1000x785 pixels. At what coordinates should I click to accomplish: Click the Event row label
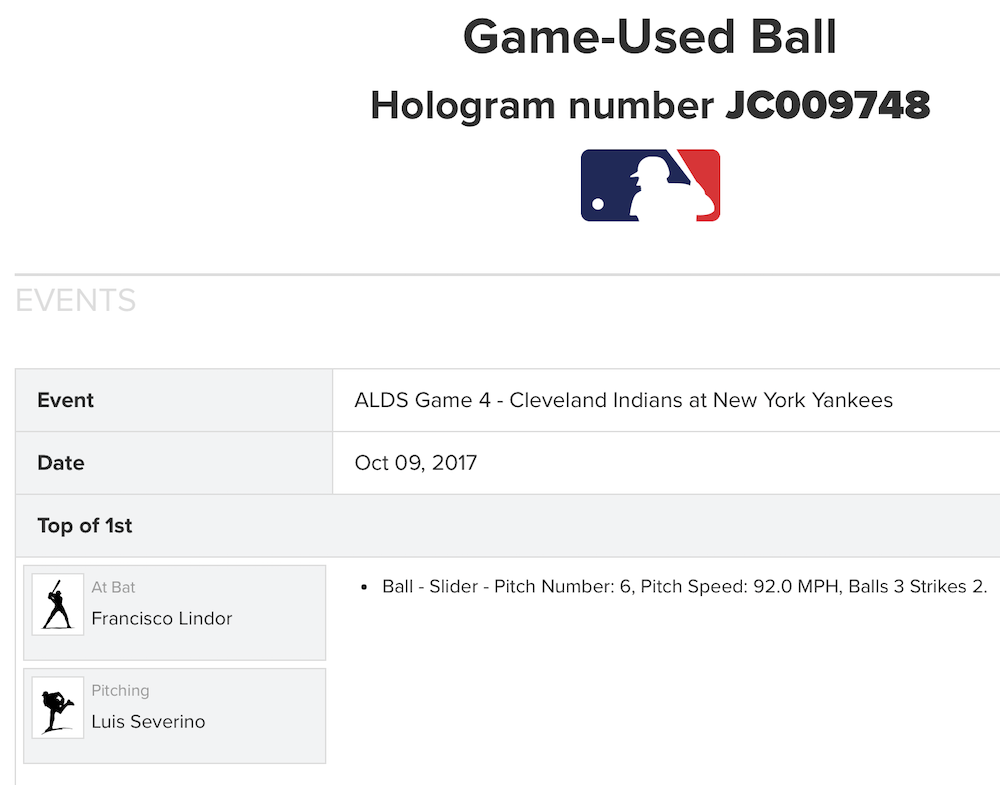(x=65, y=400)
